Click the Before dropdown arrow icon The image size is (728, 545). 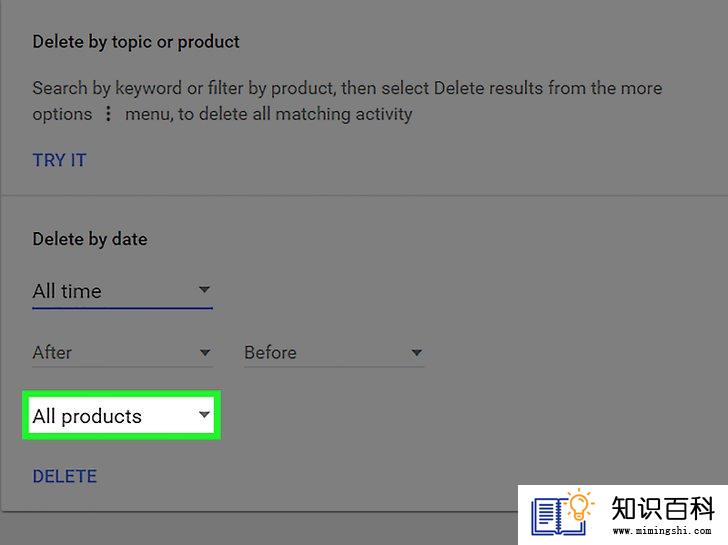pyautogui.click(x=416, y=353)
